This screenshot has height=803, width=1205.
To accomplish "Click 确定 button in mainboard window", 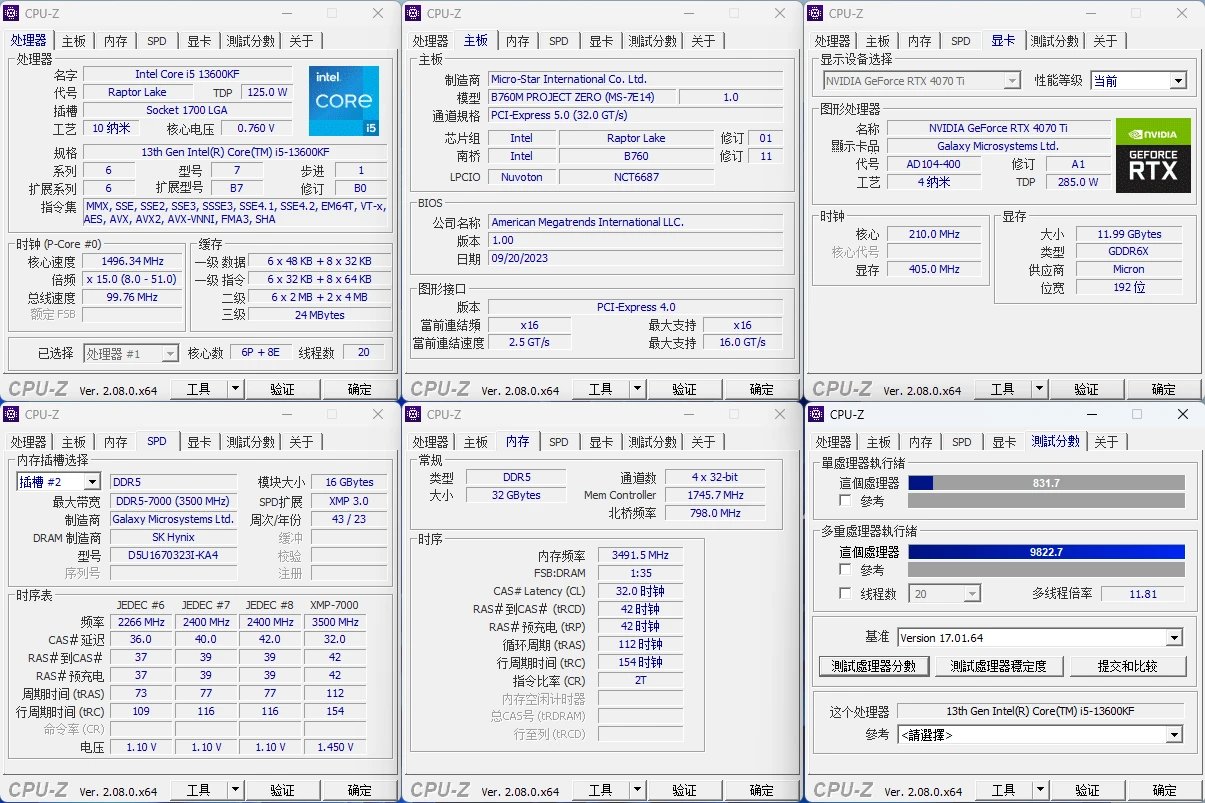I will 761,389.
